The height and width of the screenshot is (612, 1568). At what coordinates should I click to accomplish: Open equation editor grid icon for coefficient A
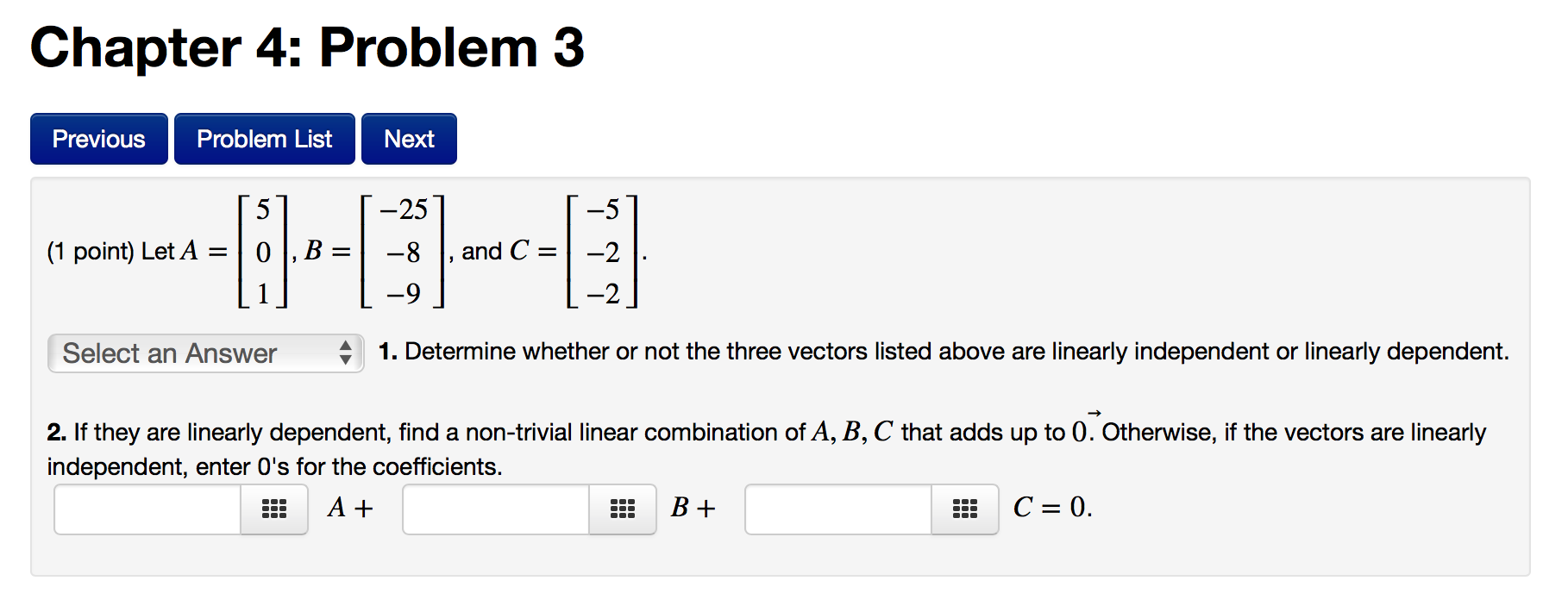click(x=274, y=509)
